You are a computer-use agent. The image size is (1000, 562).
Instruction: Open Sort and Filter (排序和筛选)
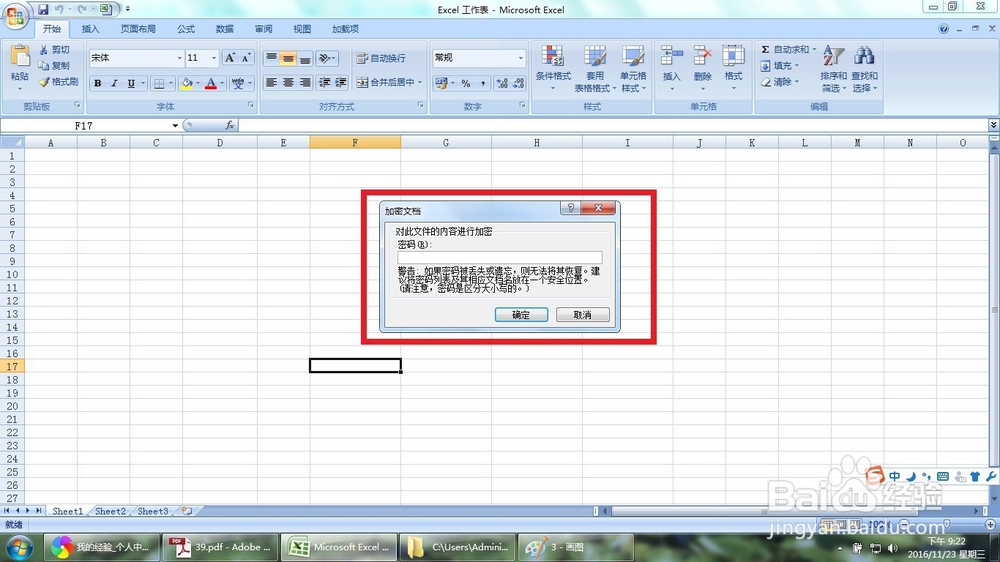(834, 68)
